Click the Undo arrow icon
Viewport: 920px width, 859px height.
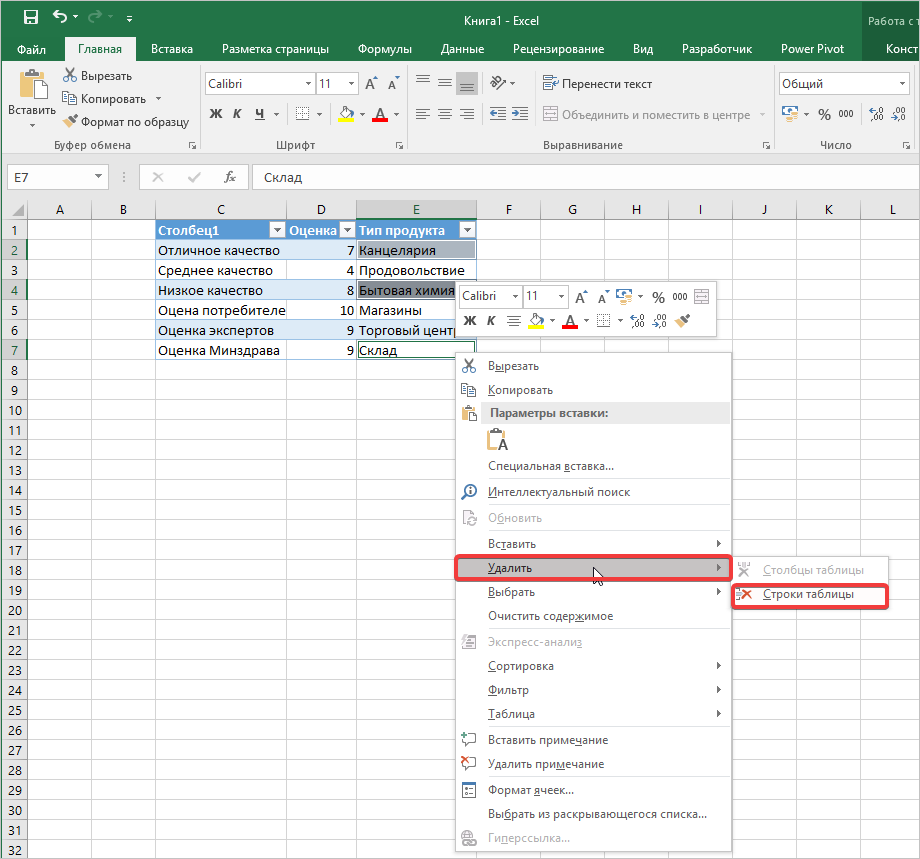pos(61,17)
